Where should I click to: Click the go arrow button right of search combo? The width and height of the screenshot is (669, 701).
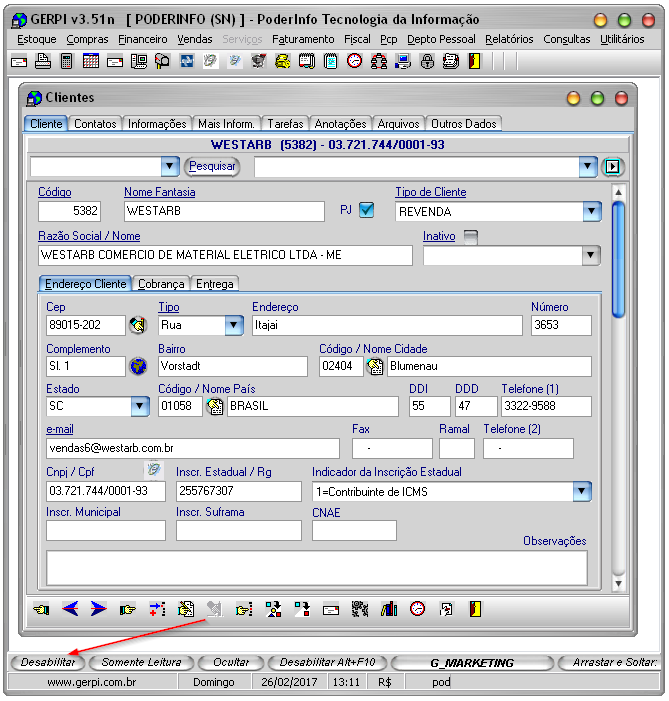612,167
